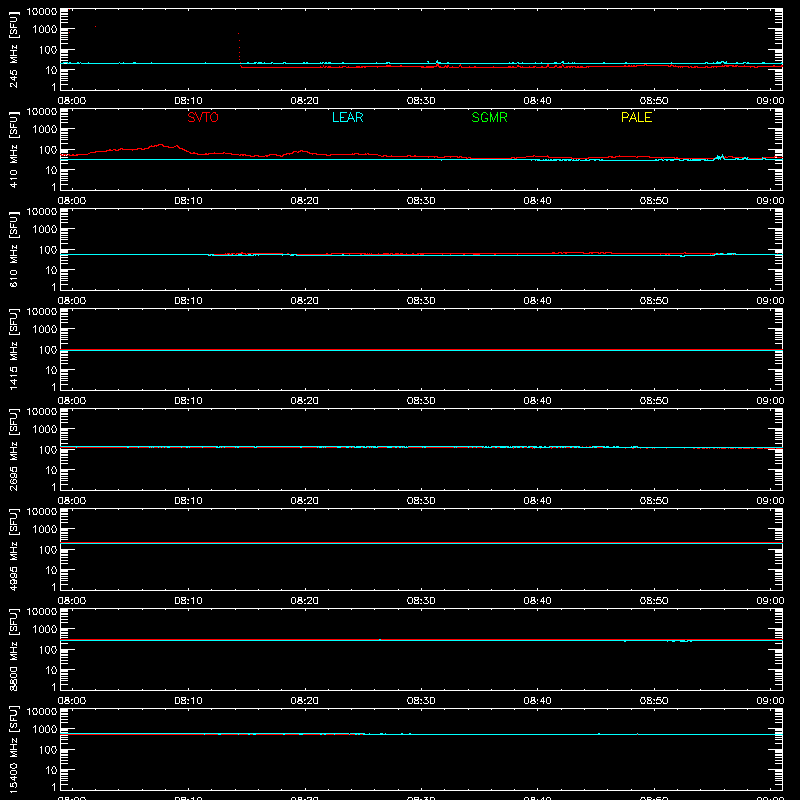
Task: Click the 1000 tick label on the 15400 MHz axis
Action: [45, 730]
